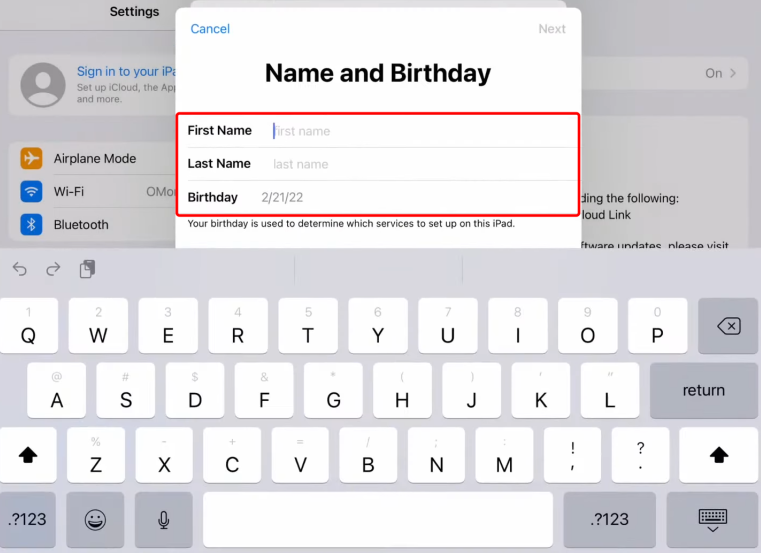Tap the X key
This screenshot has width=761, height=553.
[x=164, y=455]
